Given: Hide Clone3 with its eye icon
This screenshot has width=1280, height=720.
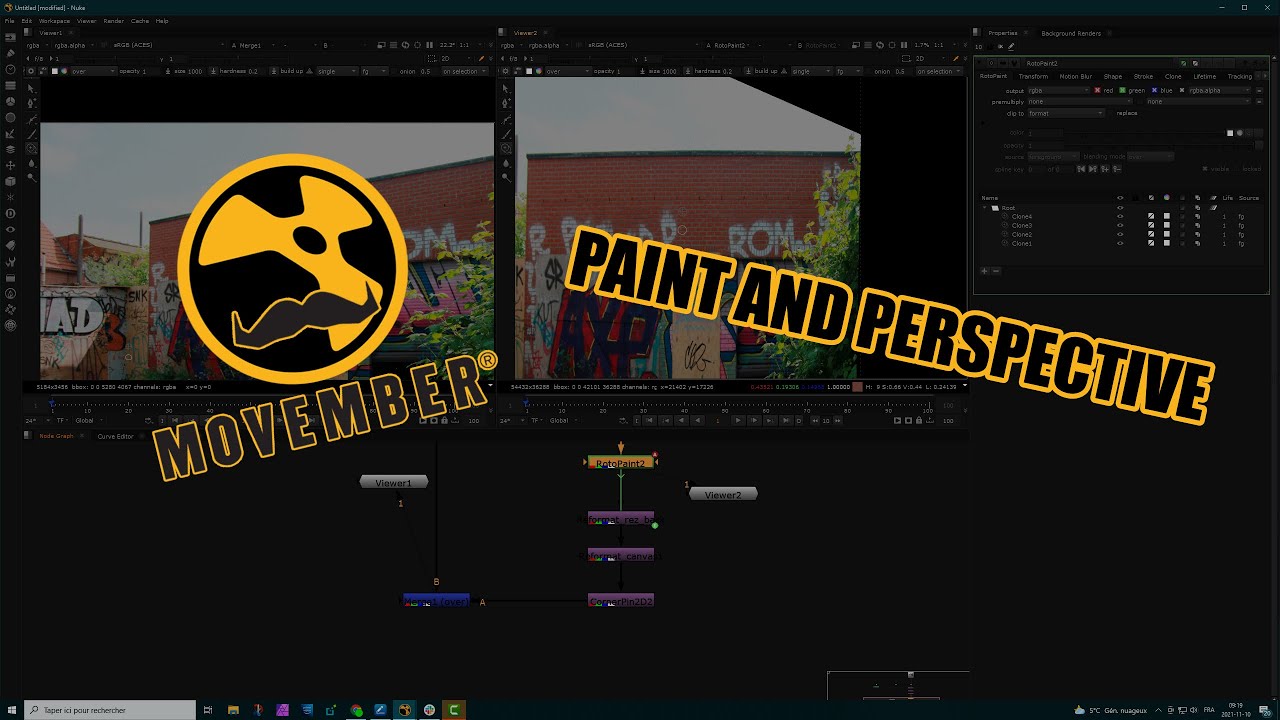Looking at the screenshot, I should (x=1120, y=225).
